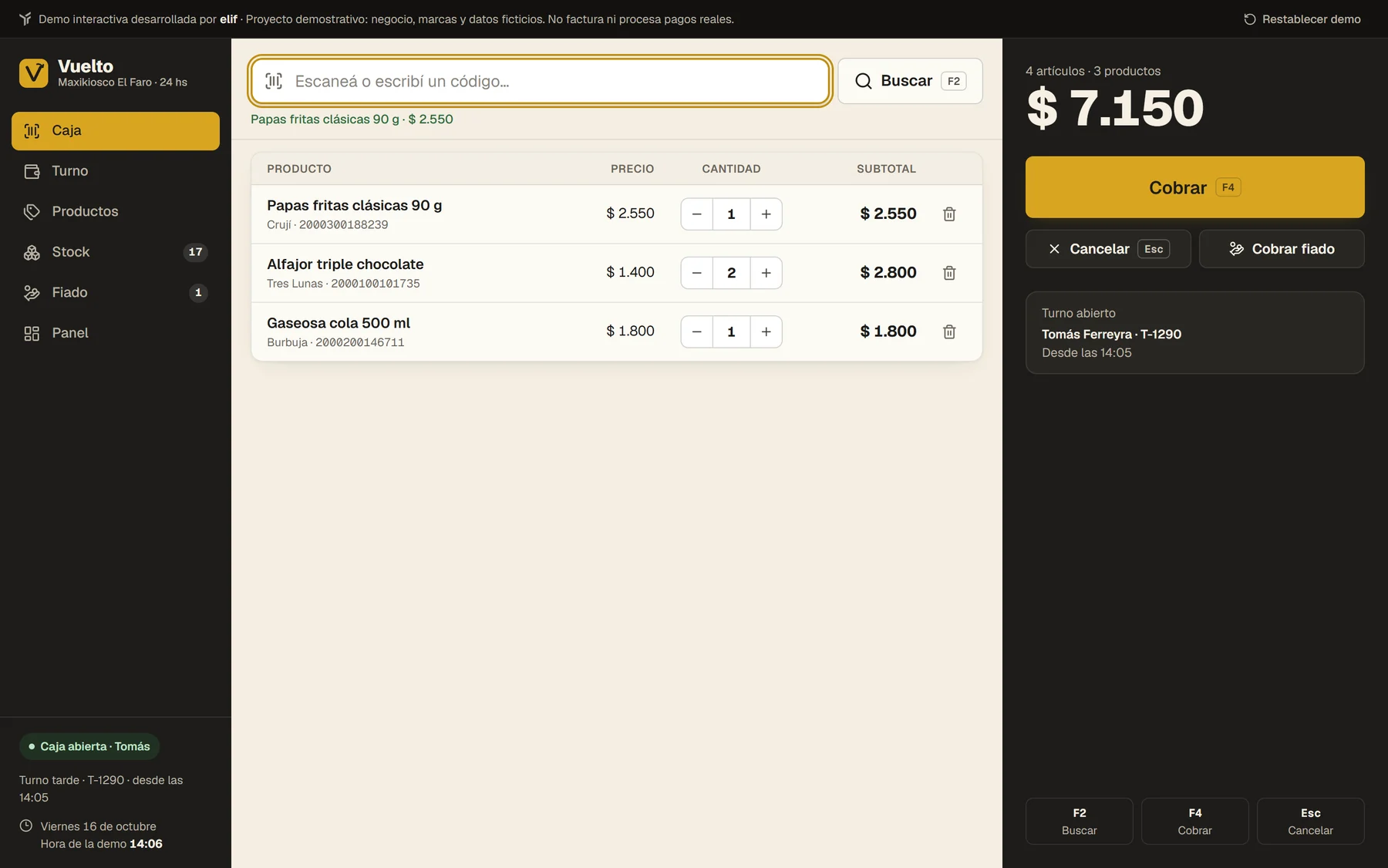Screen dimensions: 1388x868
Task: Click the SUBTOTAL column header
Action: point(887,169)
